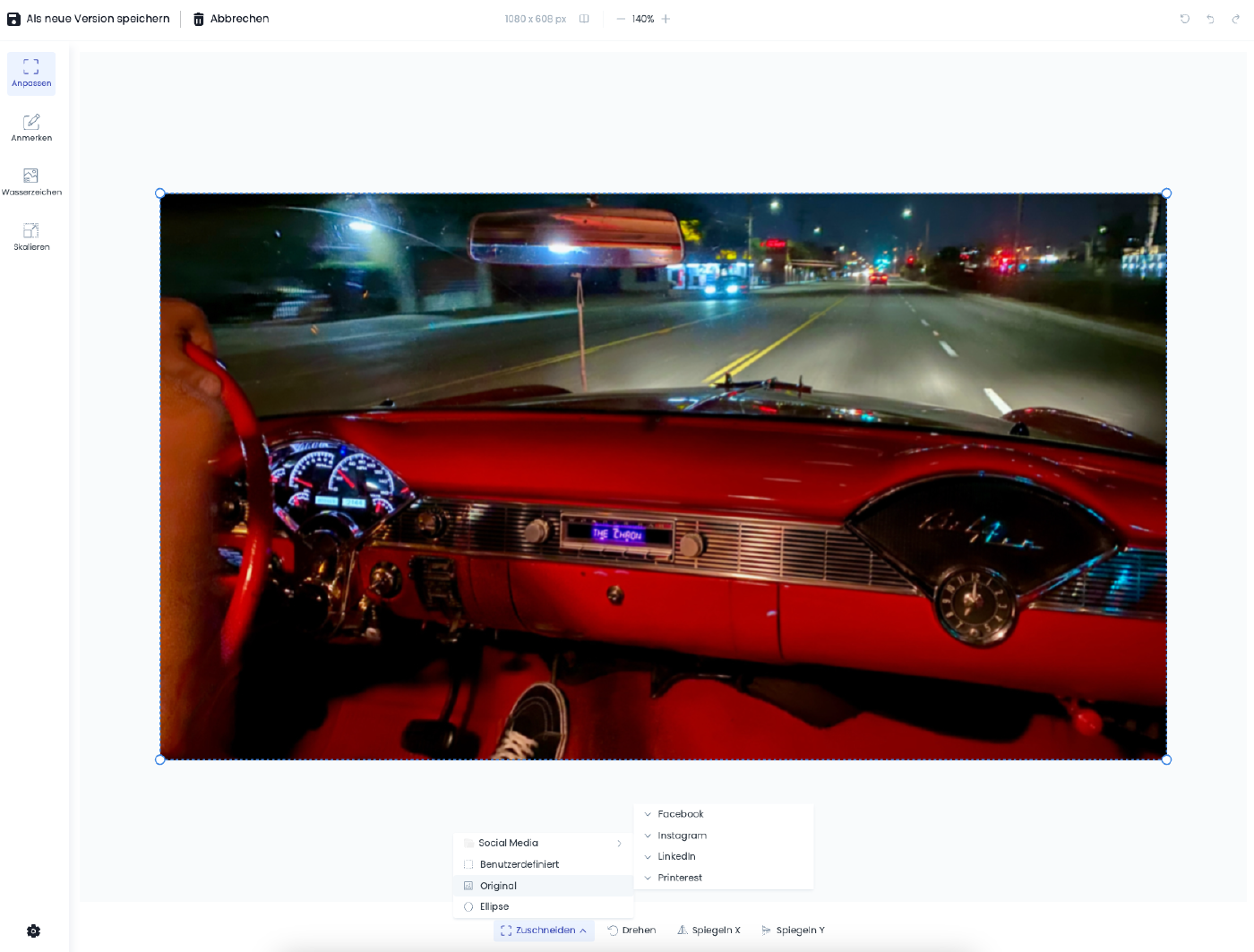Select the Benutzerdefiniert crop option
1254x952 pixels.
[519, 864]
